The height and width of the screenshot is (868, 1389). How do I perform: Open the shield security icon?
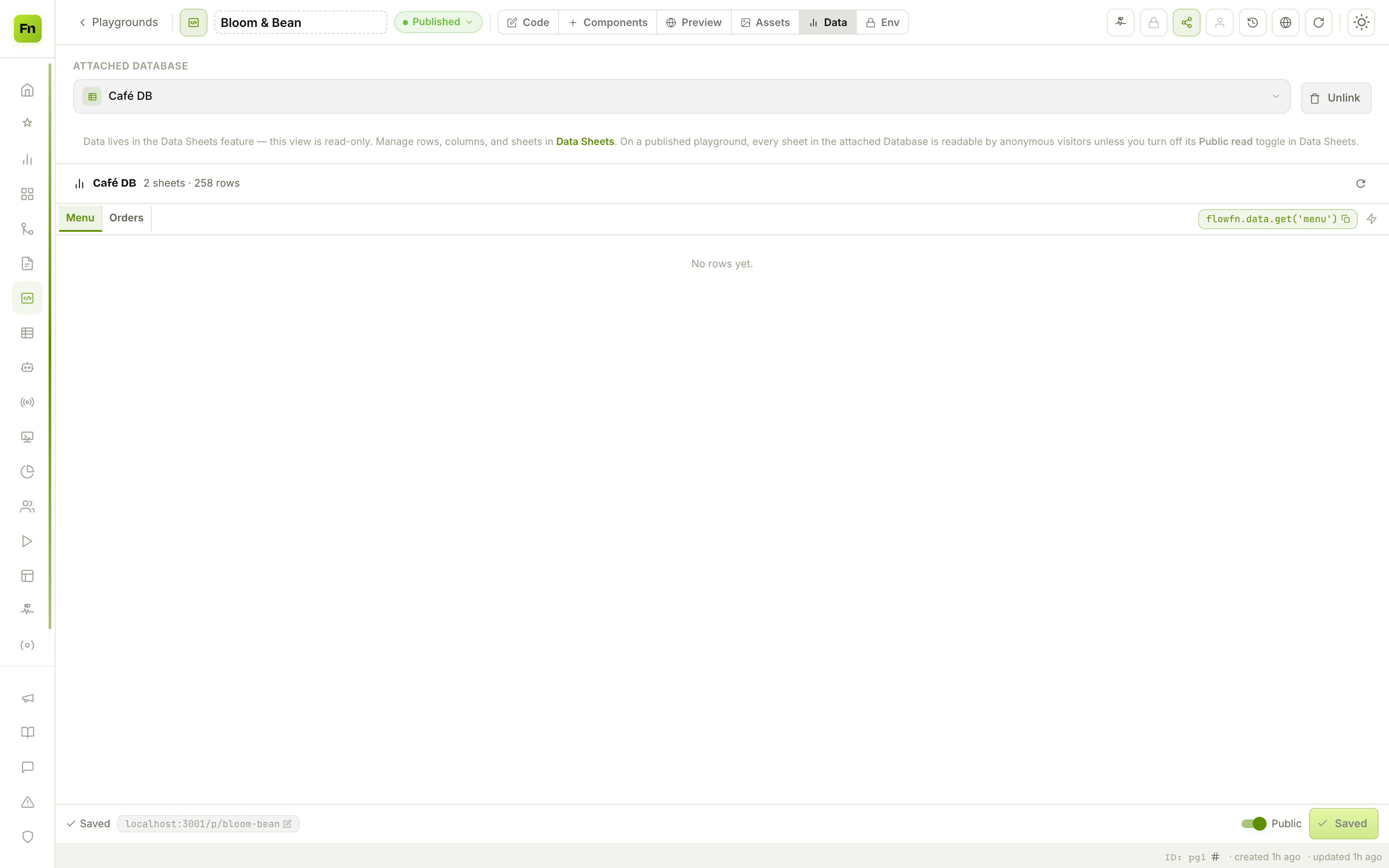point(27,837)
